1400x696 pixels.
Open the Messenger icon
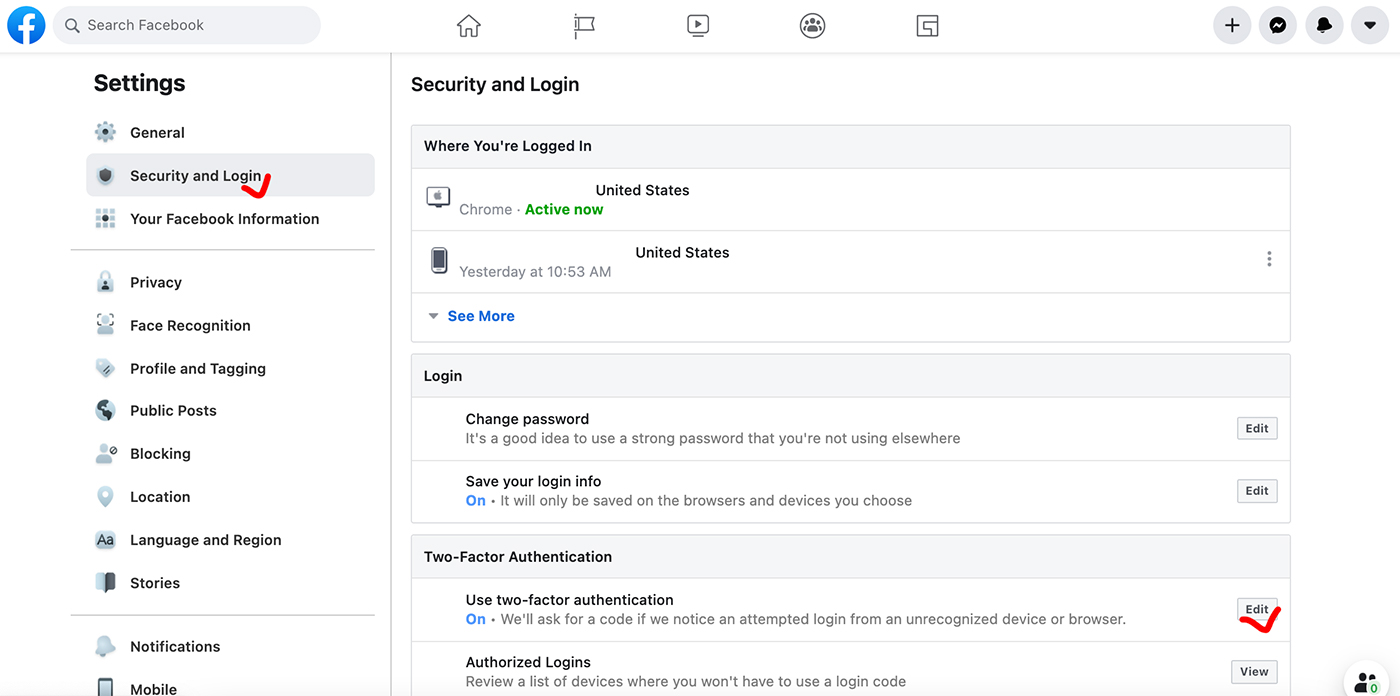point(1277,26)
